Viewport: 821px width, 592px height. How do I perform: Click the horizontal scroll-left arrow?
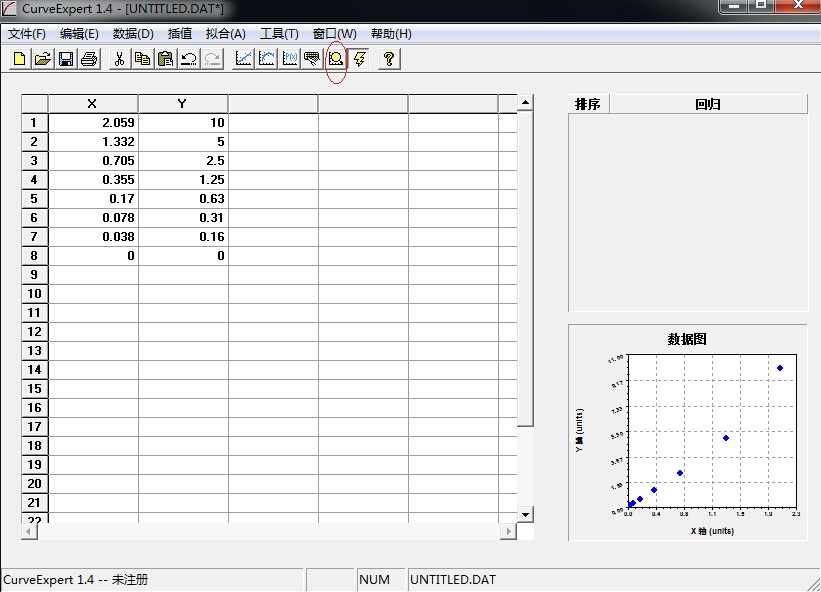[x=29, y=532]
